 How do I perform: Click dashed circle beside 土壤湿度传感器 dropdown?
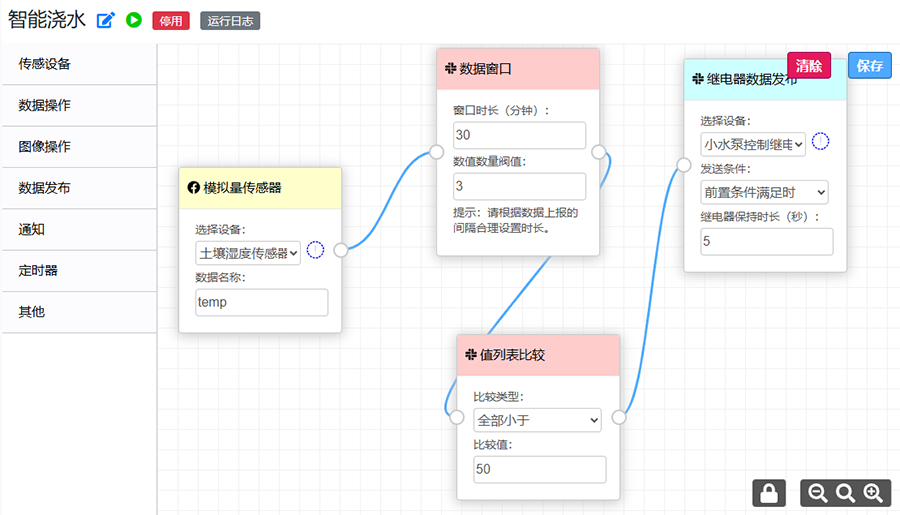click(x=316, y=250)
